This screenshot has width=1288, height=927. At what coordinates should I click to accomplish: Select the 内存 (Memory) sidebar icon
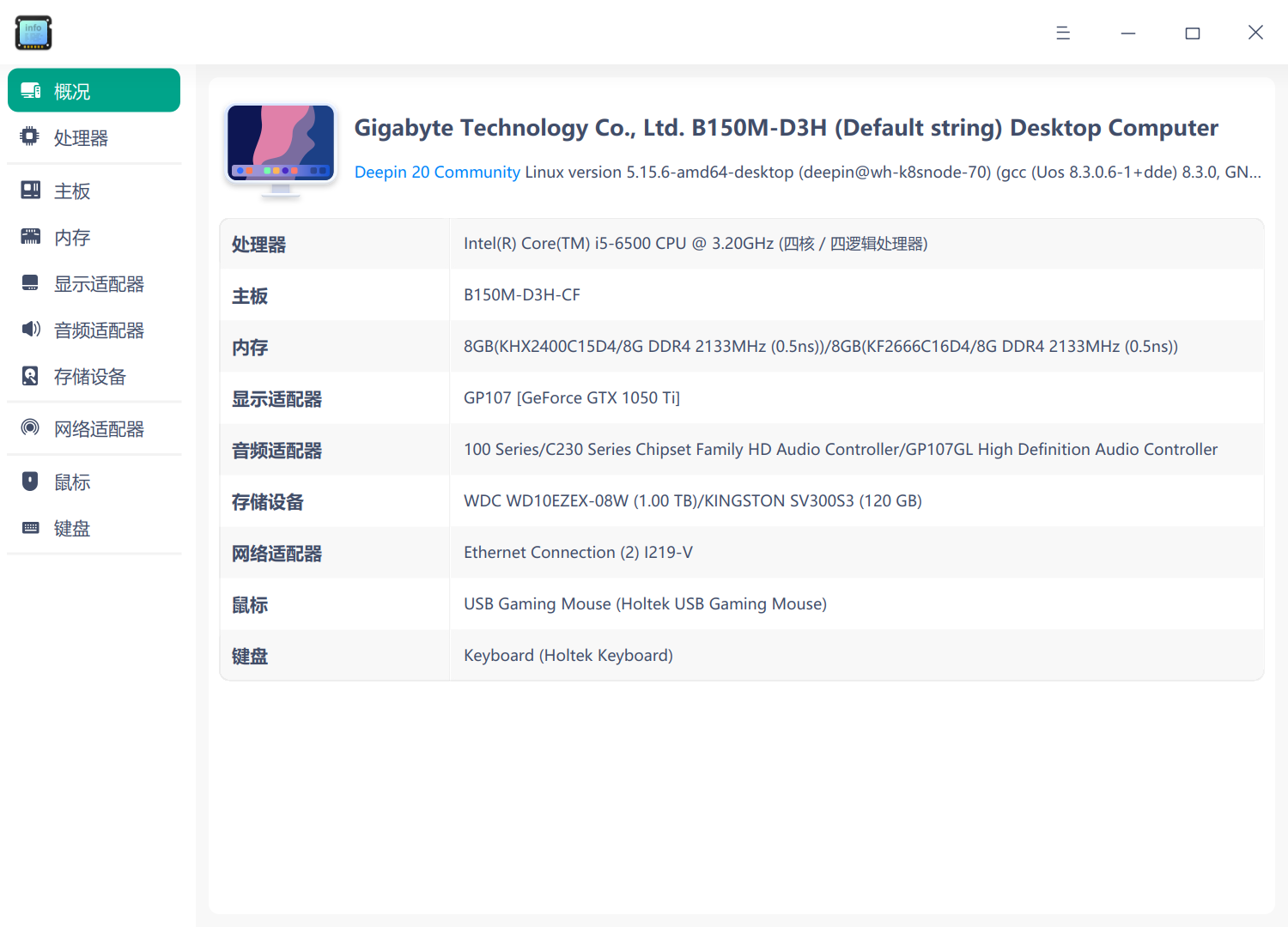[30, 237]
